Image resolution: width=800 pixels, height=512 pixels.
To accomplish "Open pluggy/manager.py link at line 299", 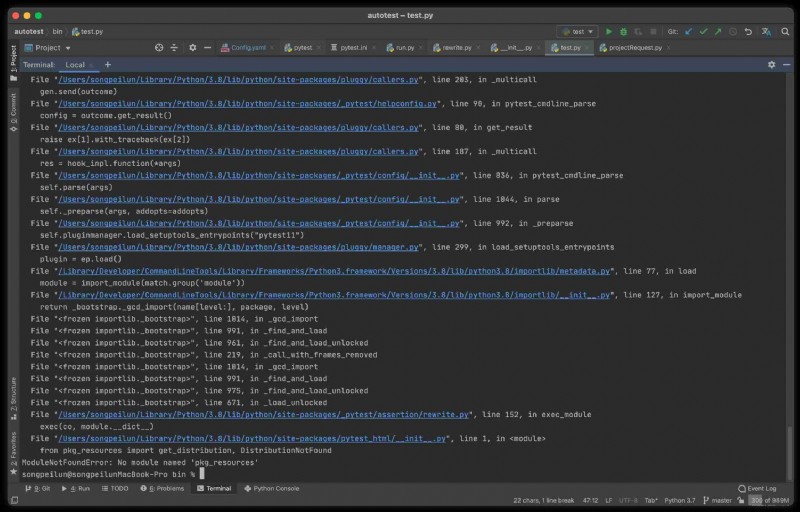I will pos(238,247).
